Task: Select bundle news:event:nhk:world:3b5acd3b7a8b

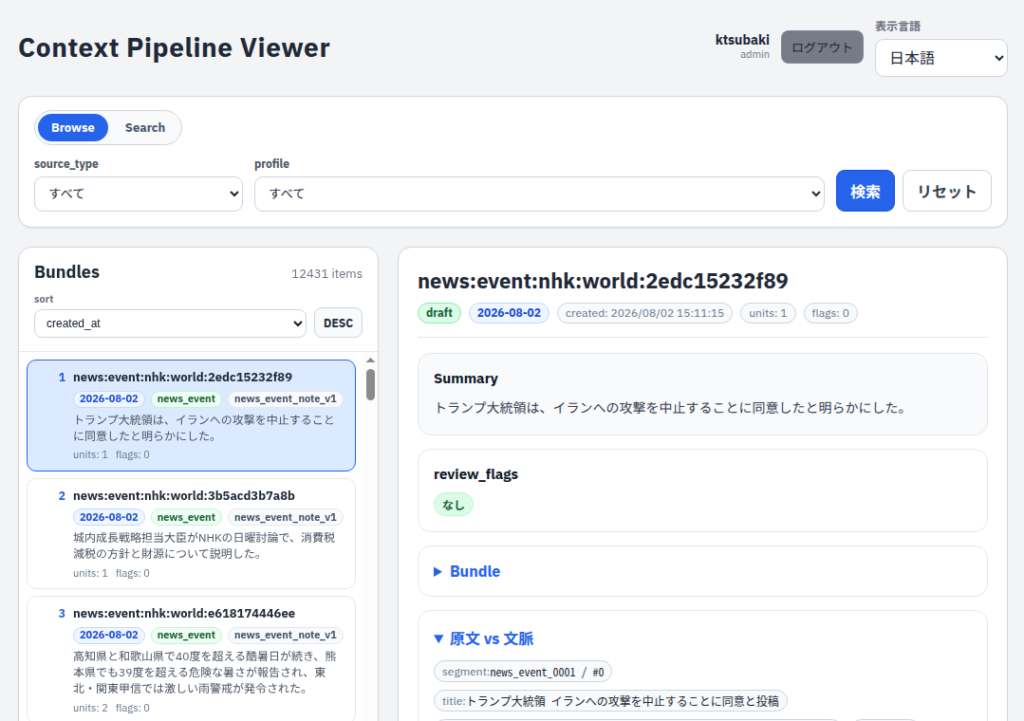Action: tap(191, 534)
